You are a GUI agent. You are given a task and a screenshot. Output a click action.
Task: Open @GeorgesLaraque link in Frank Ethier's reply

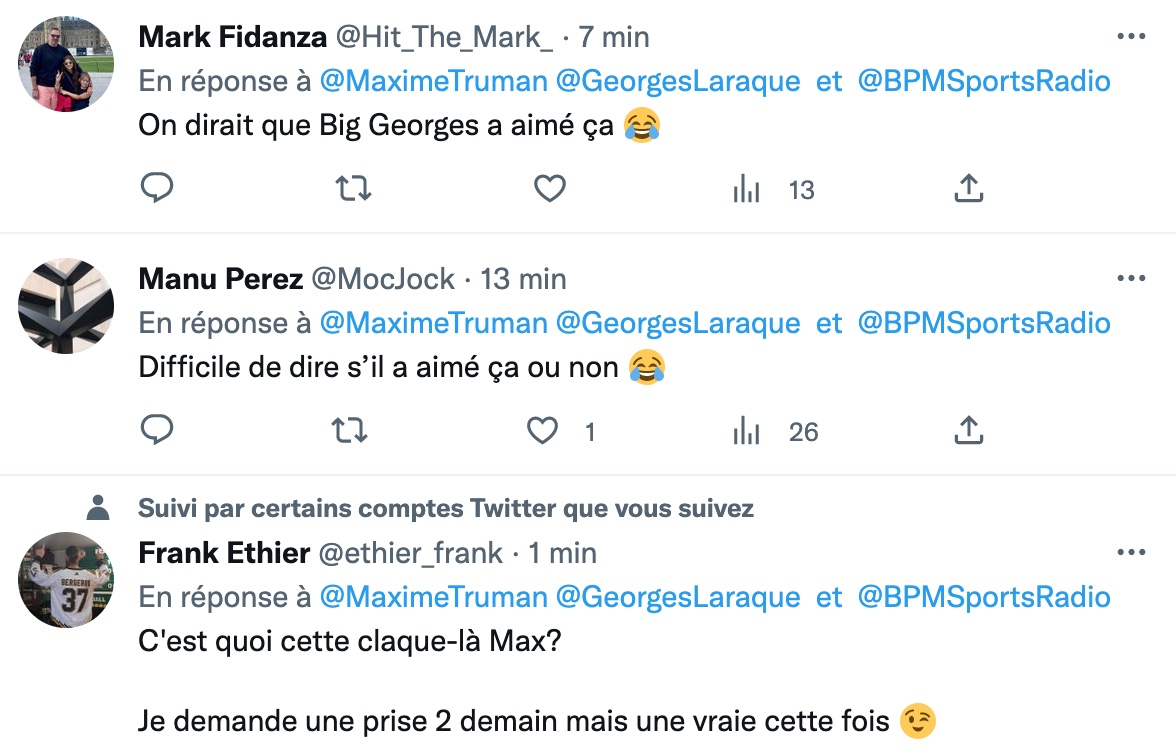pyautogui.click(x=677, y=598)
